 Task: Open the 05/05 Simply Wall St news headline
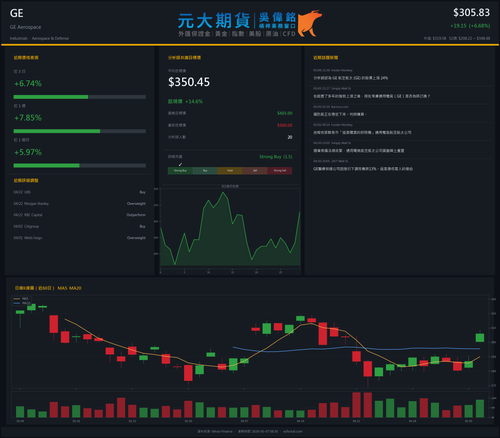pyautogui.click(x=372, y=96)
